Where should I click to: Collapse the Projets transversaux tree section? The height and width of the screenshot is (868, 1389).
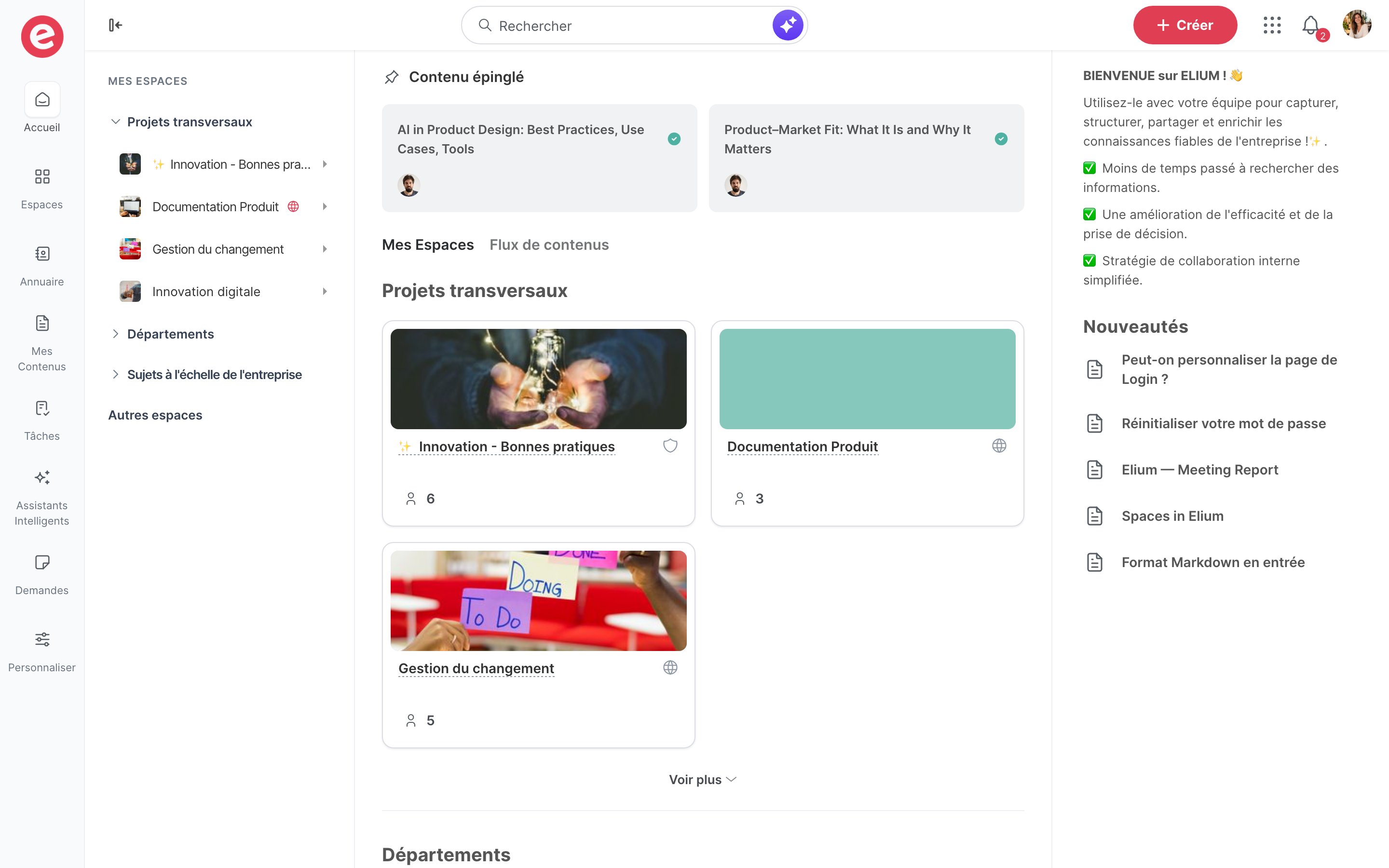[x=115, y=122]
